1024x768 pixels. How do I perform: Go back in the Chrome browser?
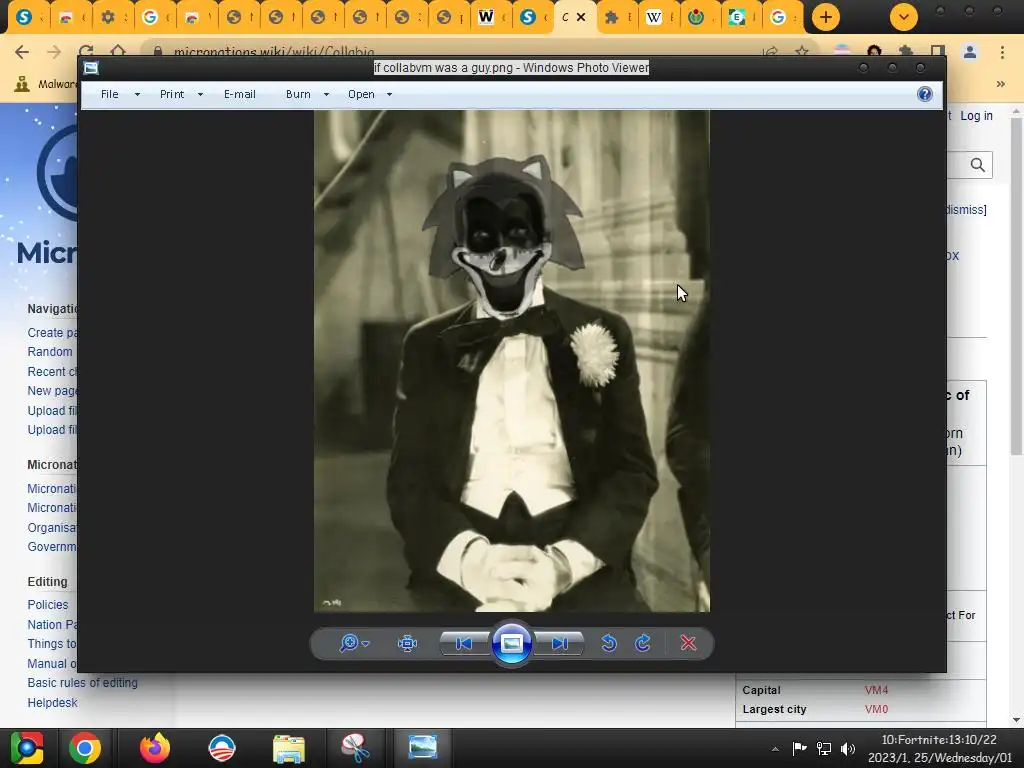point(22,52)
